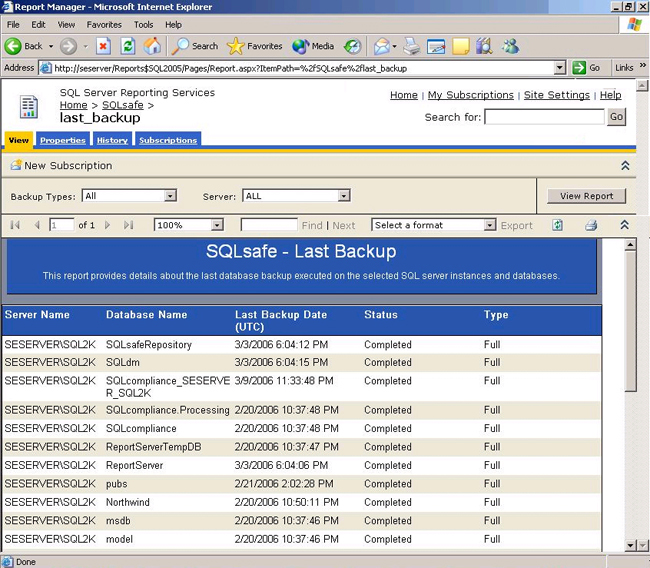Screen dimensions: 650x568
Task: Collapse the parameters area chevron
Action: pos(625,165)
